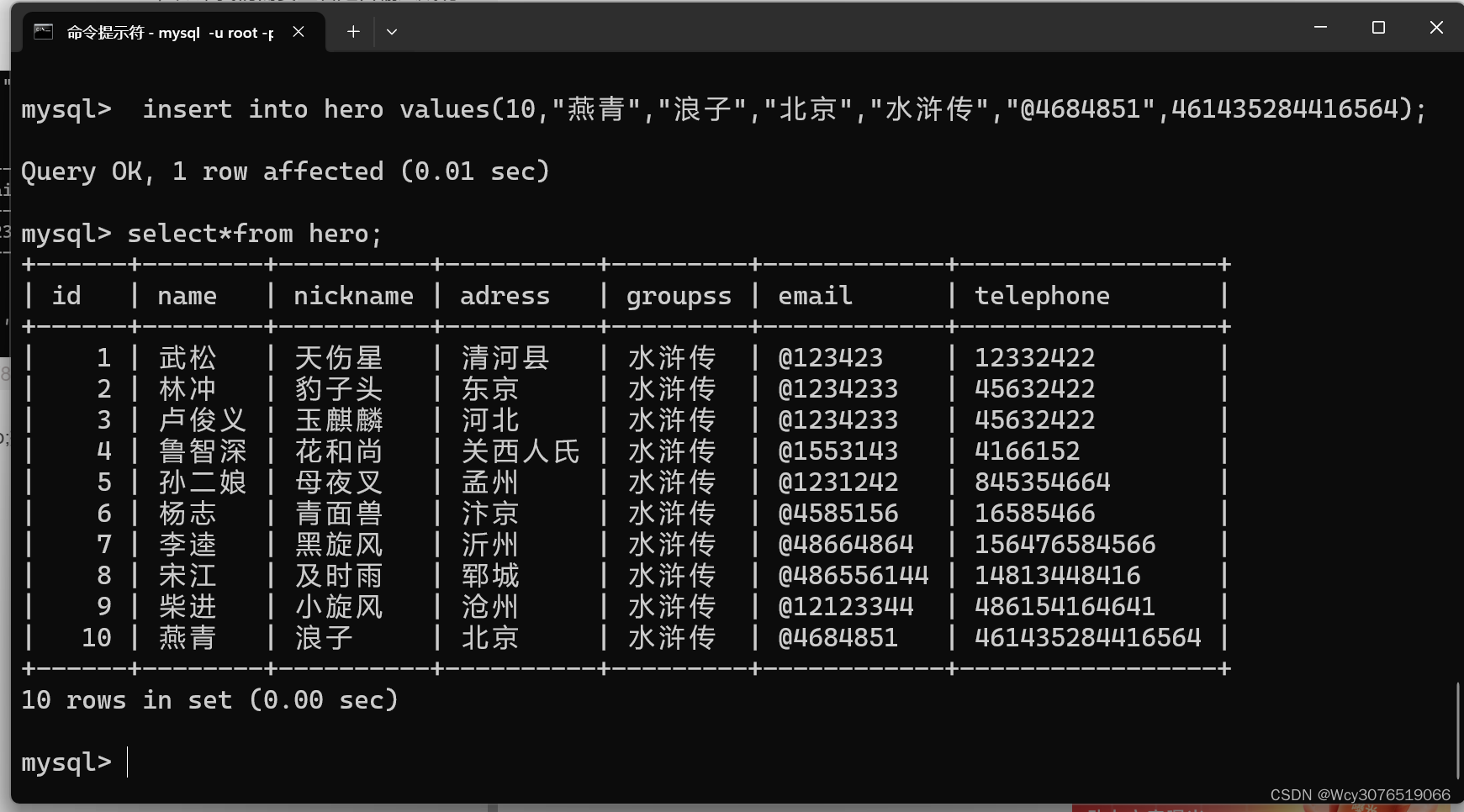Click the email cell '@1553143'
This screenshot has height=812, width=1464.
click(x=838, y=451)
